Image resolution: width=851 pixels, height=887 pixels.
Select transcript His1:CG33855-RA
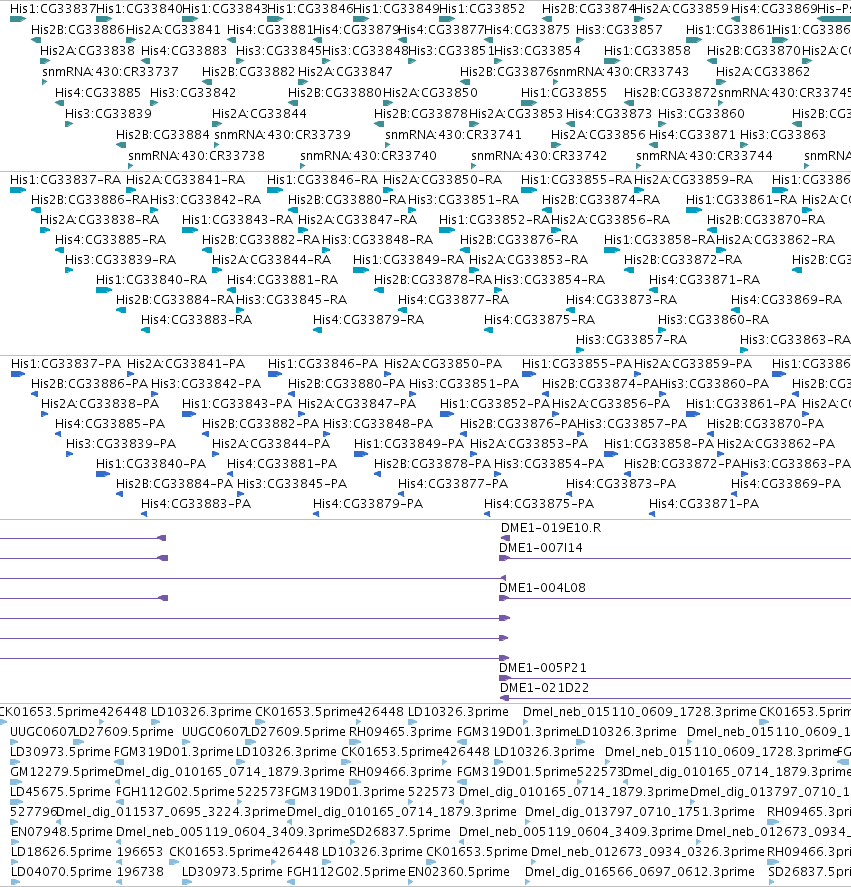pyautogui.click(x=576, y=180)
